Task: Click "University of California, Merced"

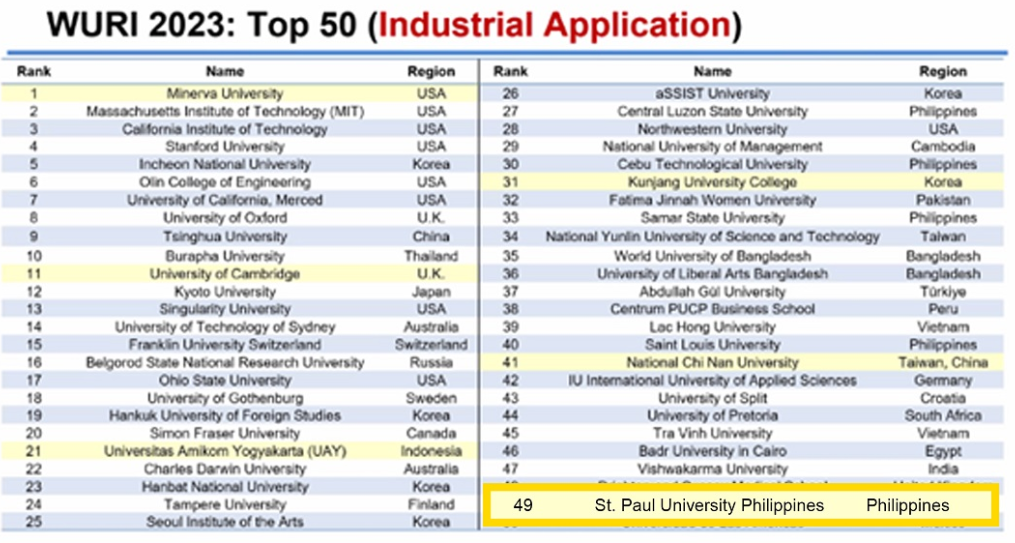Action: pos(225,200)
